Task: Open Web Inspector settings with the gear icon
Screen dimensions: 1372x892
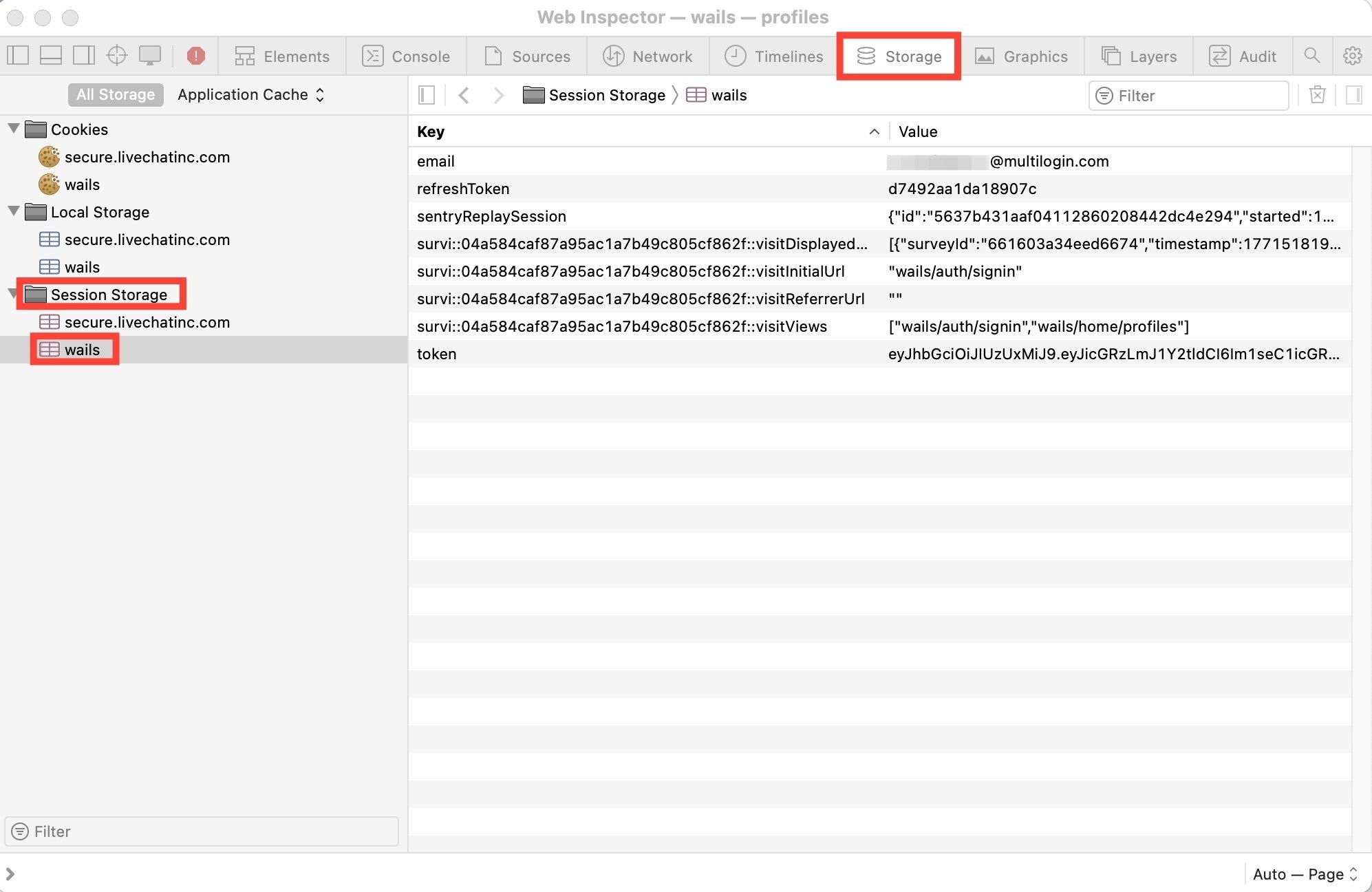Action: tap(1353, 56)
